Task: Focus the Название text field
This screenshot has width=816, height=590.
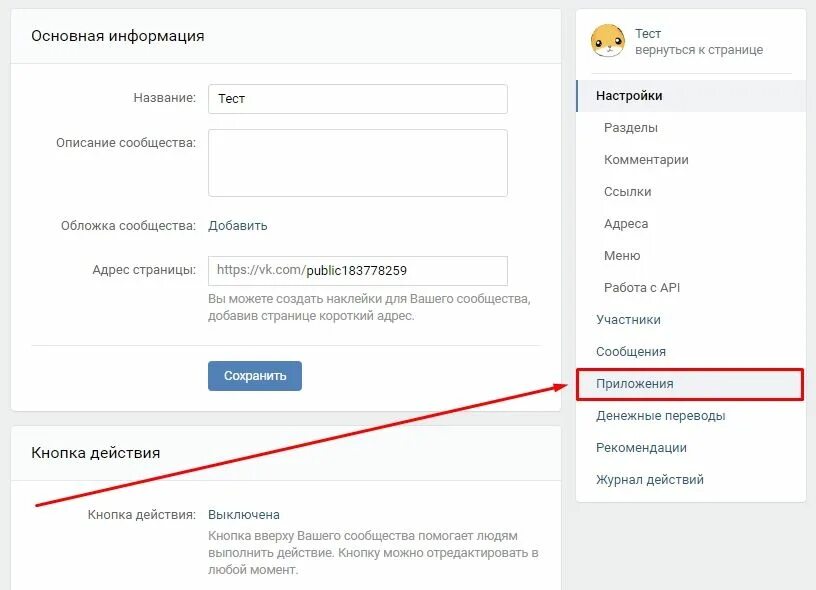Action: point(358,99)
